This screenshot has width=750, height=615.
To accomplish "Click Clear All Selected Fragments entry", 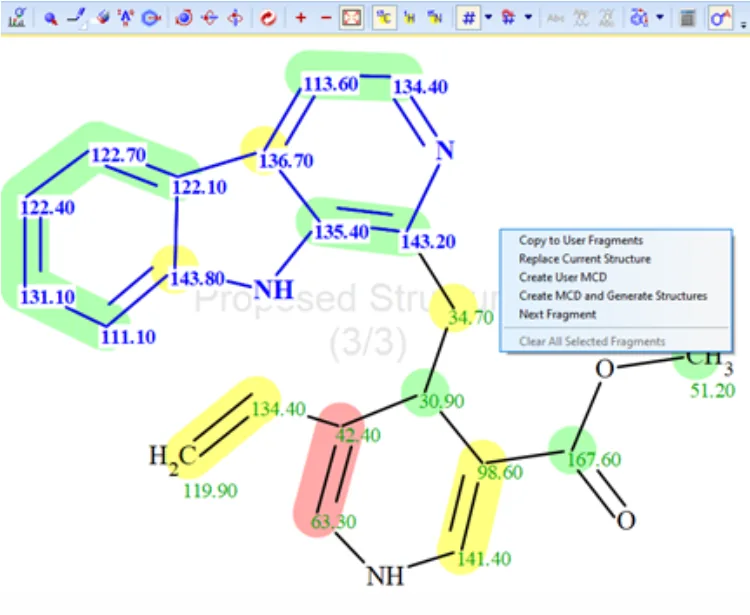I will [x=592, y=341].
